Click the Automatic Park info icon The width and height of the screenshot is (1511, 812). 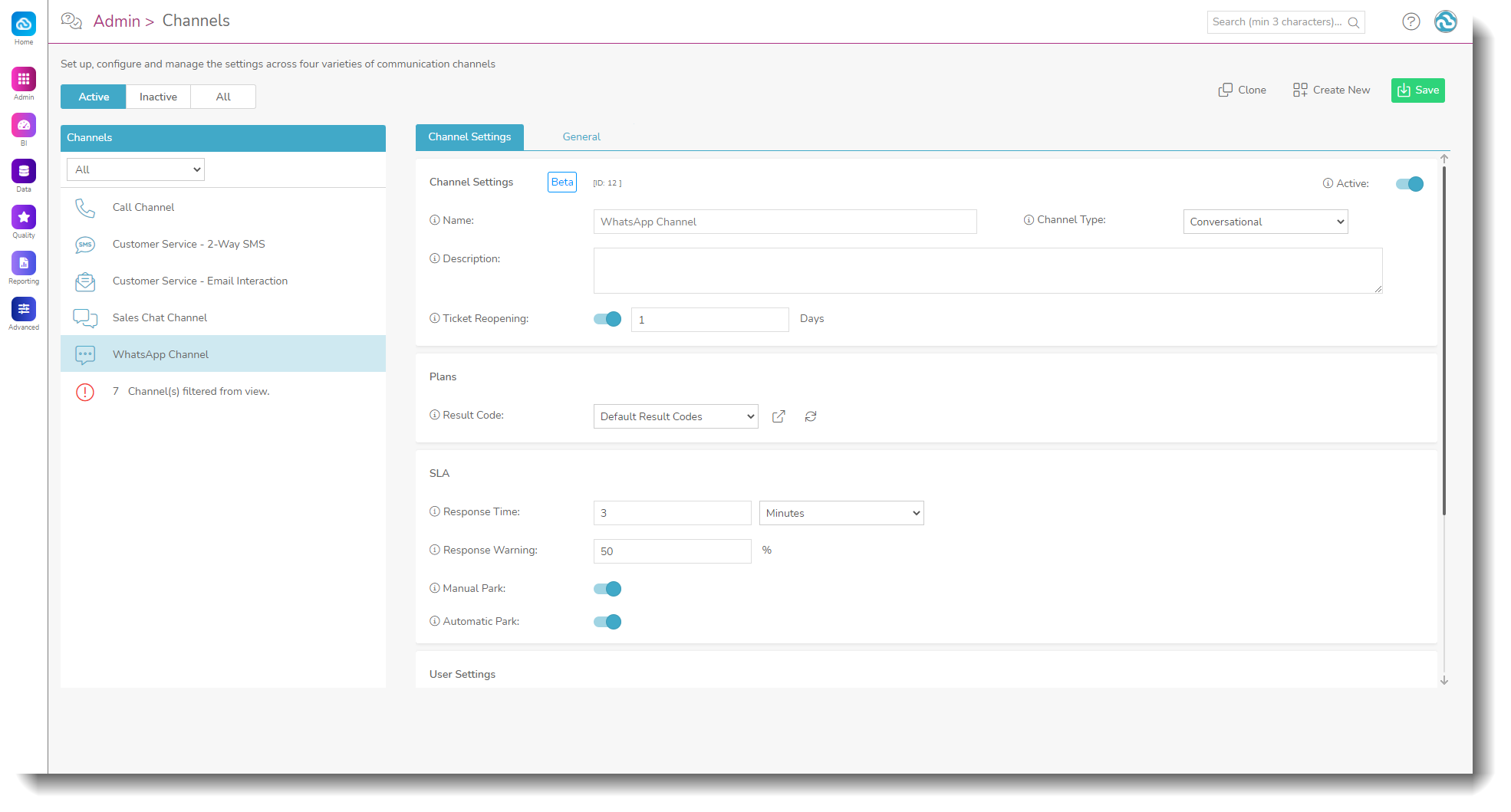click(435, 621)
